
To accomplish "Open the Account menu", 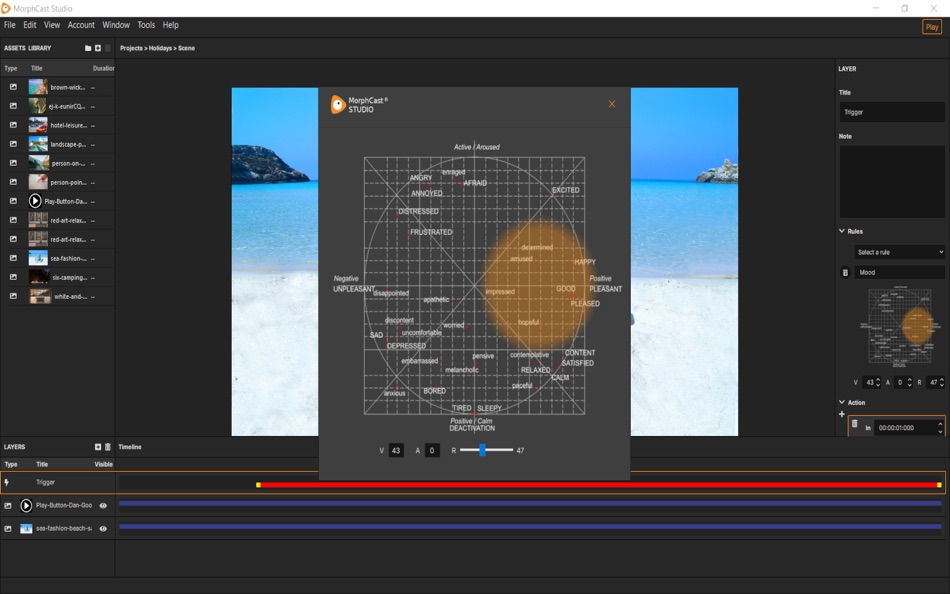I will (80, 25).
